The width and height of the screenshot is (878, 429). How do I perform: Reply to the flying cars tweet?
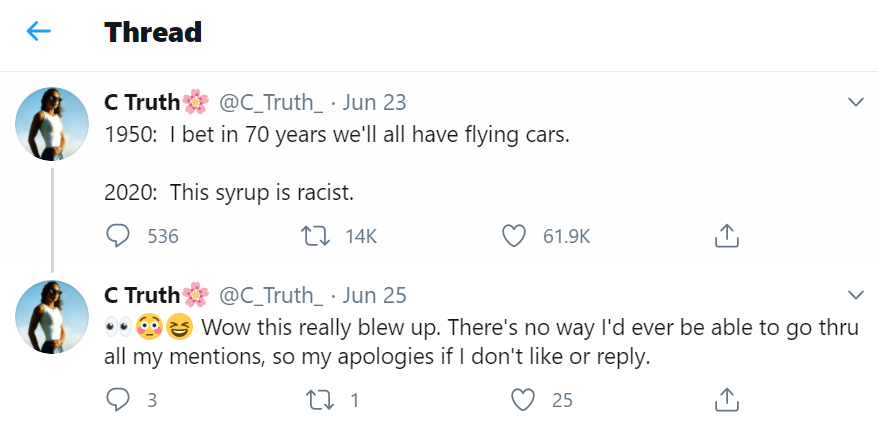tap(118, 236)
